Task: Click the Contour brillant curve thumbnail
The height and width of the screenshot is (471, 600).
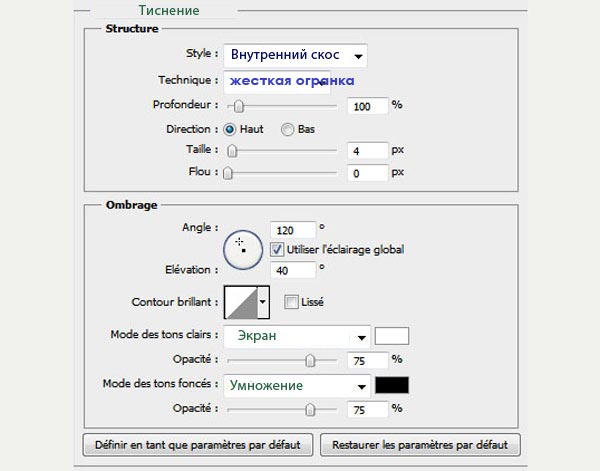Action: [241, 302]
